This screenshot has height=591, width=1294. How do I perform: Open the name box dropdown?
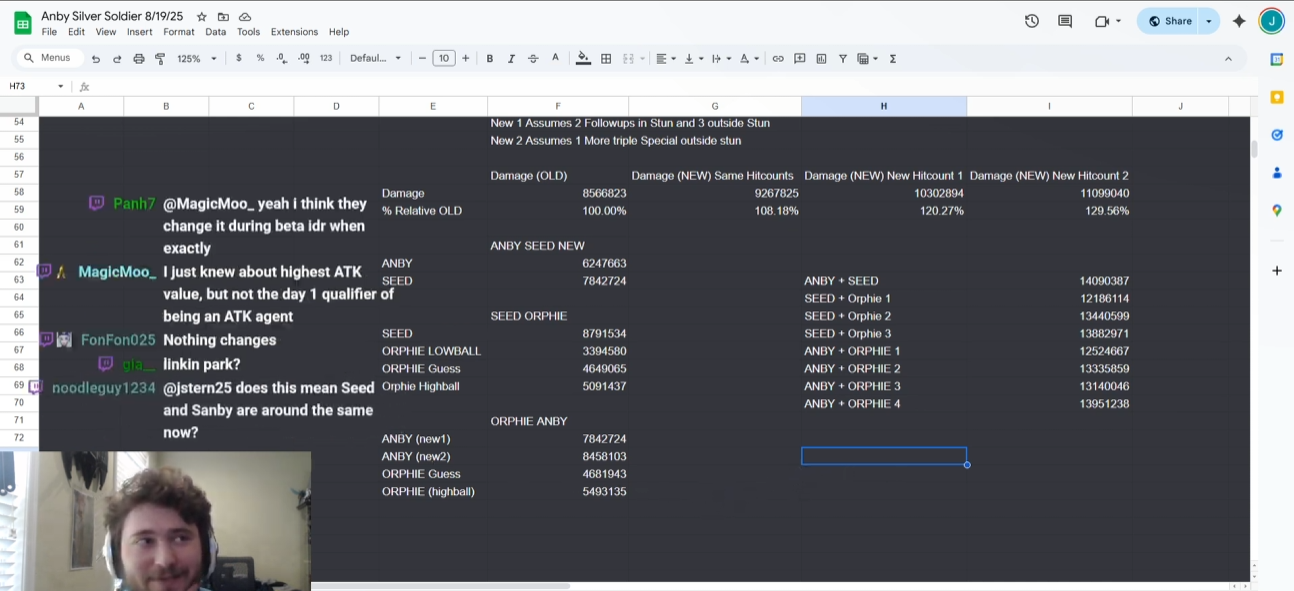tap(60, 86)
